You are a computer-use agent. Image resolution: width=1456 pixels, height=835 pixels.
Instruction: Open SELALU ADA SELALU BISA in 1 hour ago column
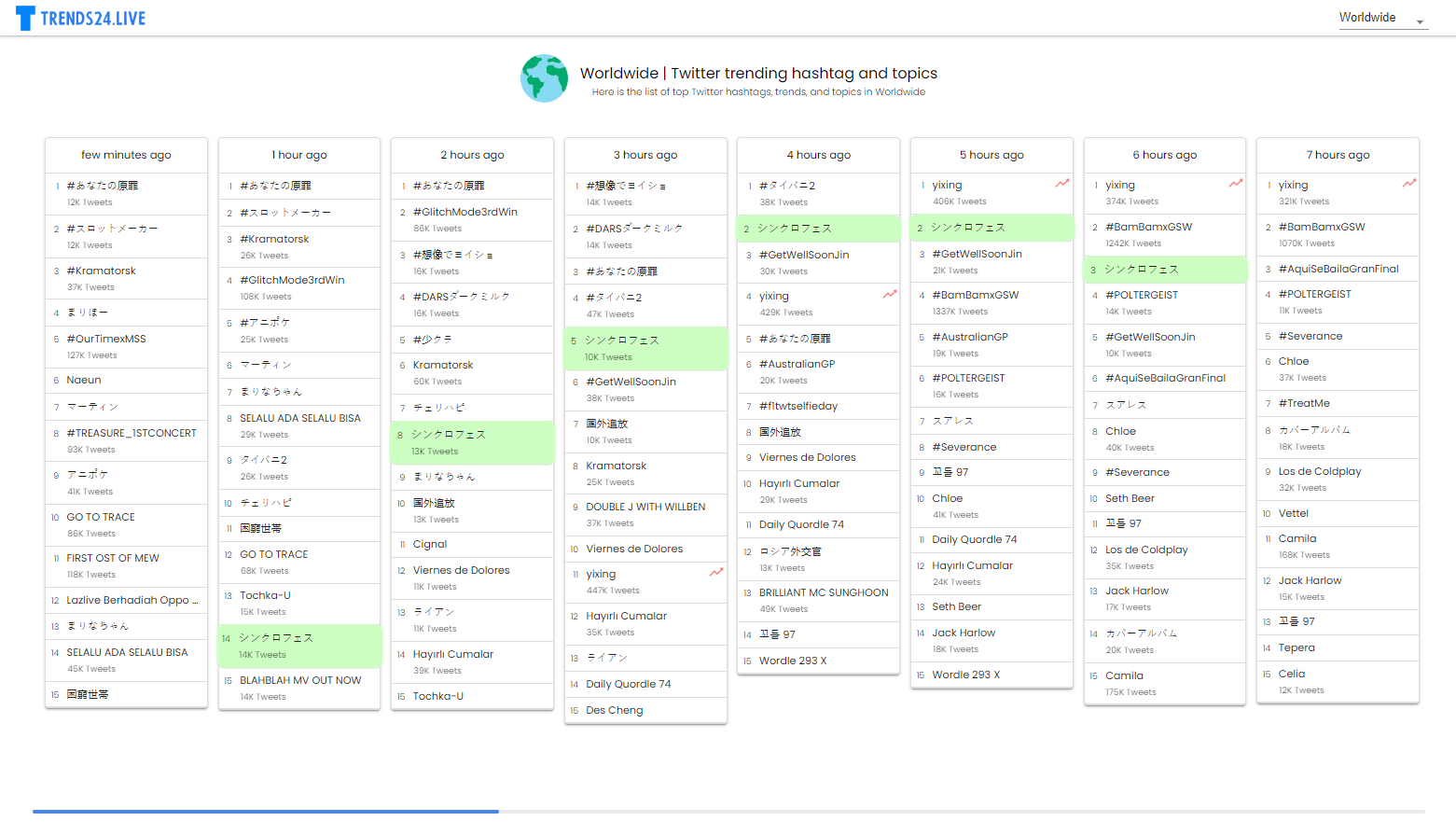(300, 418)
